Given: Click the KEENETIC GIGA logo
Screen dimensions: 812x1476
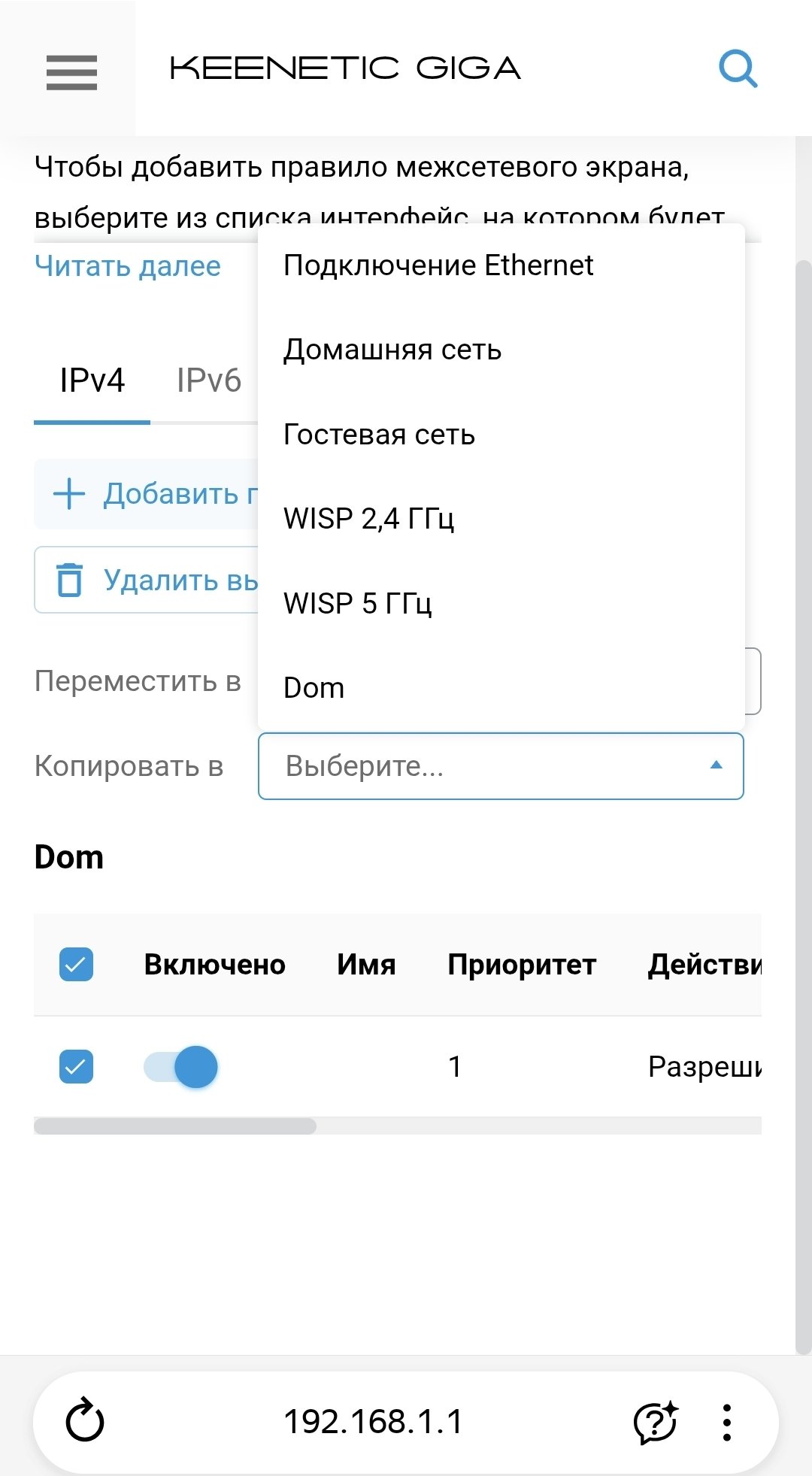Looking at the screenshot, I should tap(345, 69).
